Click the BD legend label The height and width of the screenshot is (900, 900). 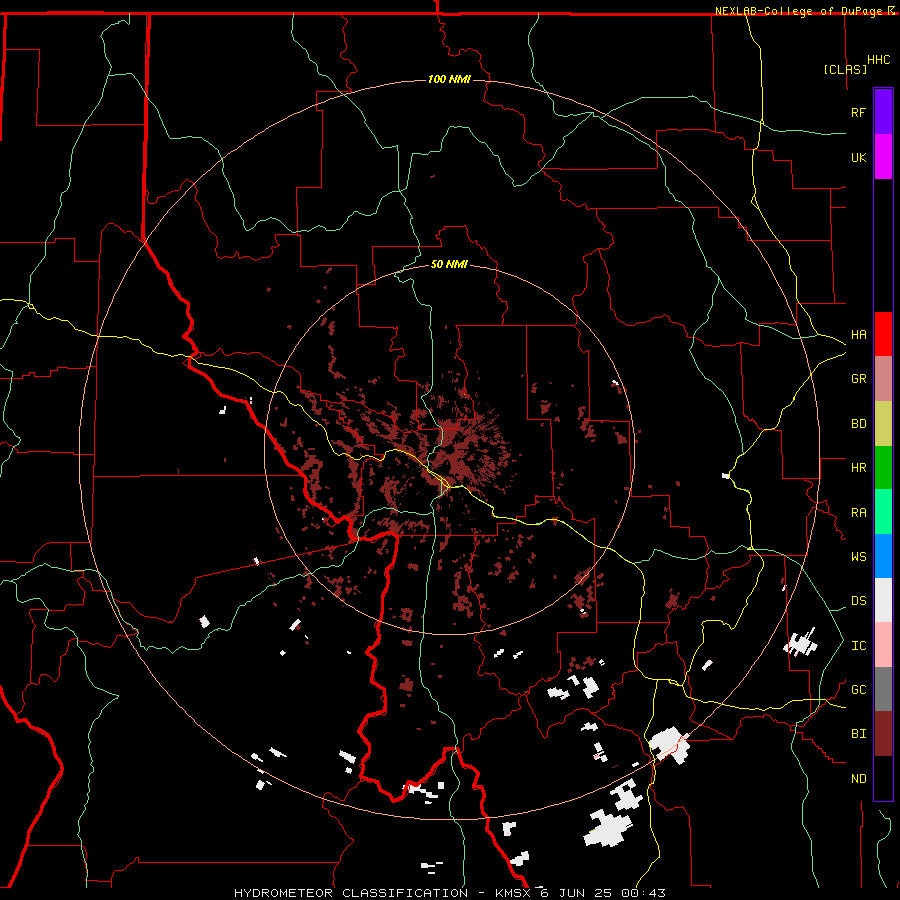point(858,424)
